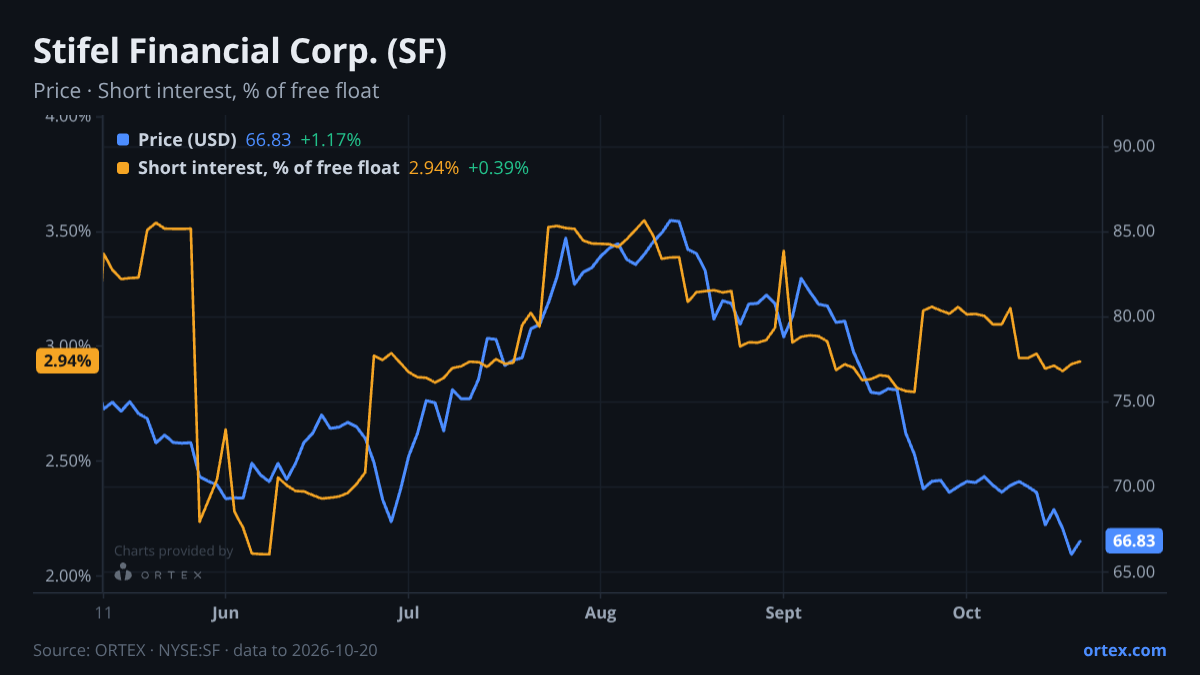
Task: Click the Jul label on the date axis
Action: [407, 613]
